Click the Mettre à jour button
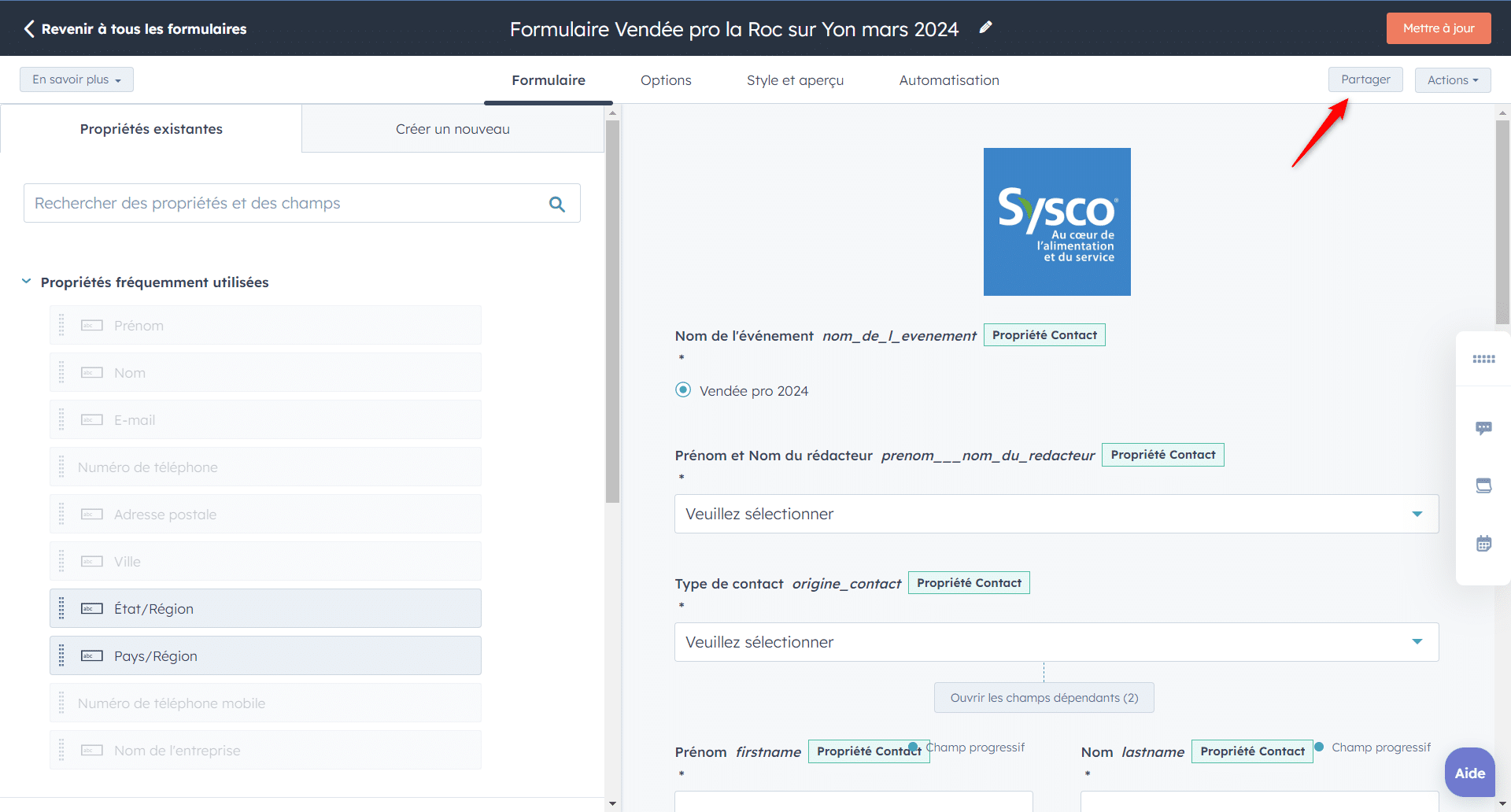This screenshot has height=812, width=1511. (x=1439, y=28)
